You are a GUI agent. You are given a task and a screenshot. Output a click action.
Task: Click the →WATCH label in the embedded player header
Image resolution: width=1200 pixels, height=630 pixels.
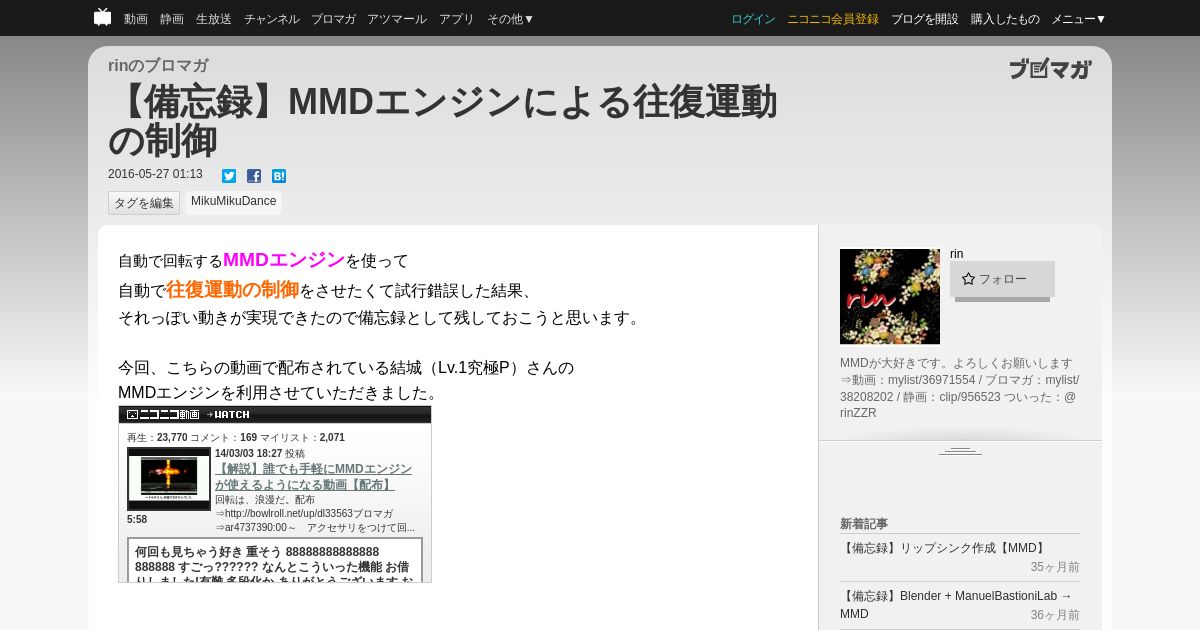pos(228,414)
